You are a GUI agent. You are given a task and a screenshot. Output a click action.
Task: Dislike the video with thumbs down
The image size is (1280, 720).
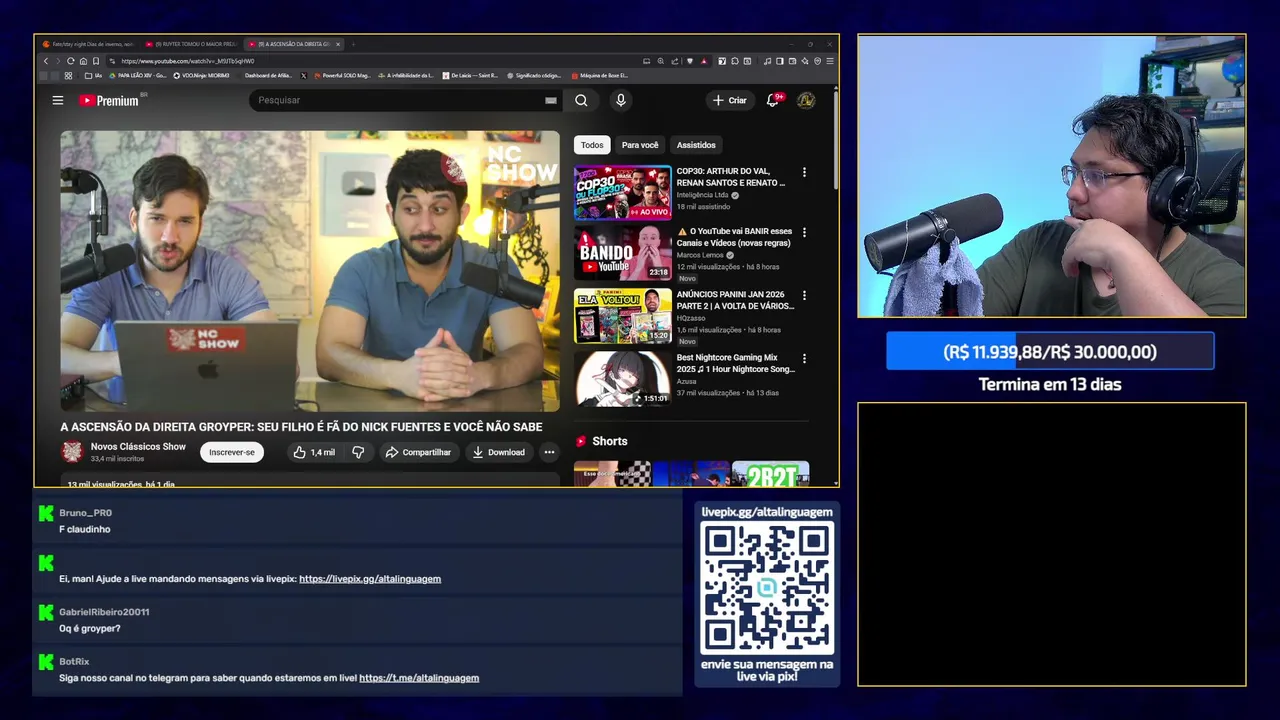tap(358, 452)
